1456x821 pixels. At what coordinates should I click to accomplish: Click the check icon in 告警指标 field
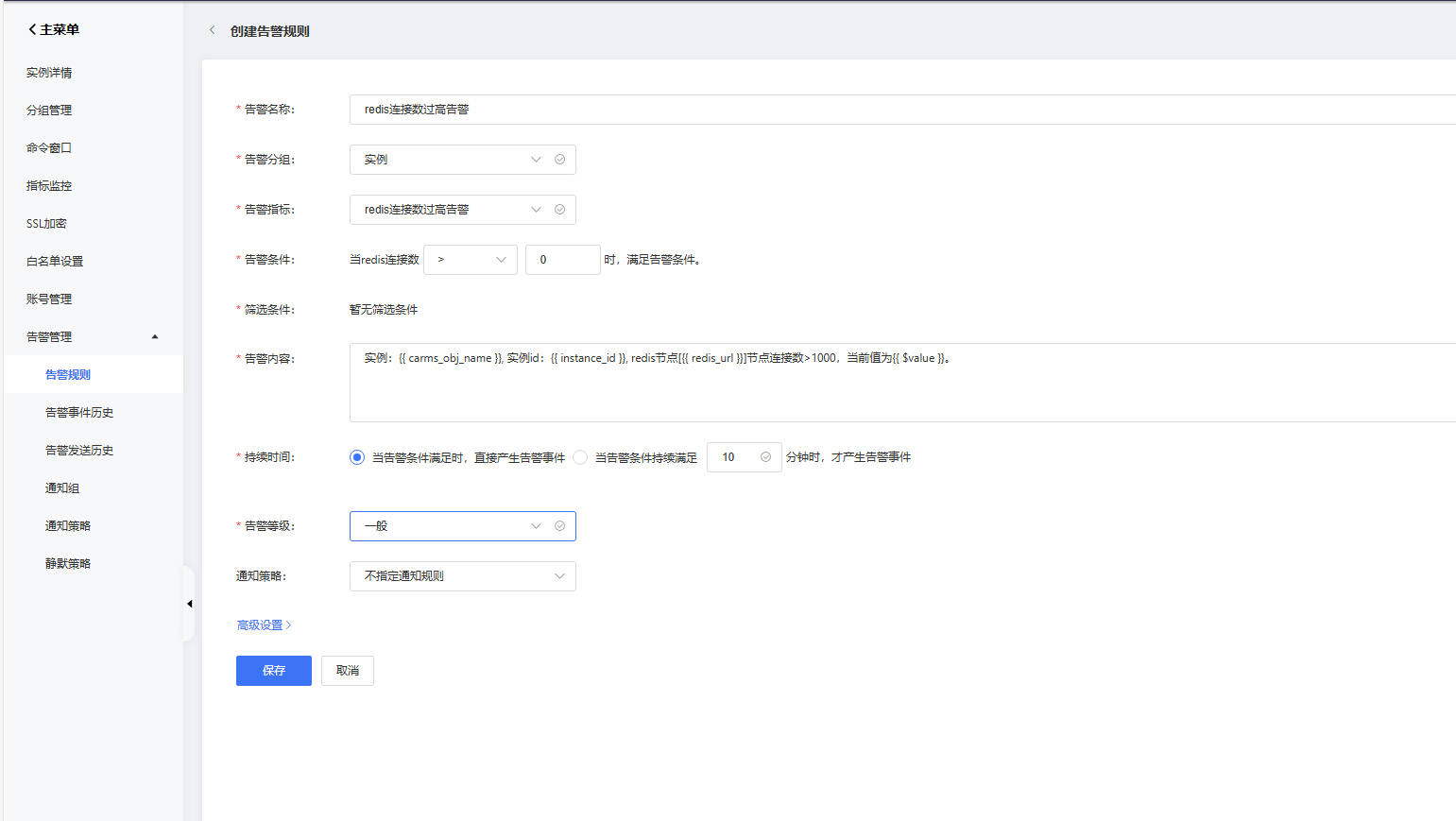[x=559, y=210]
